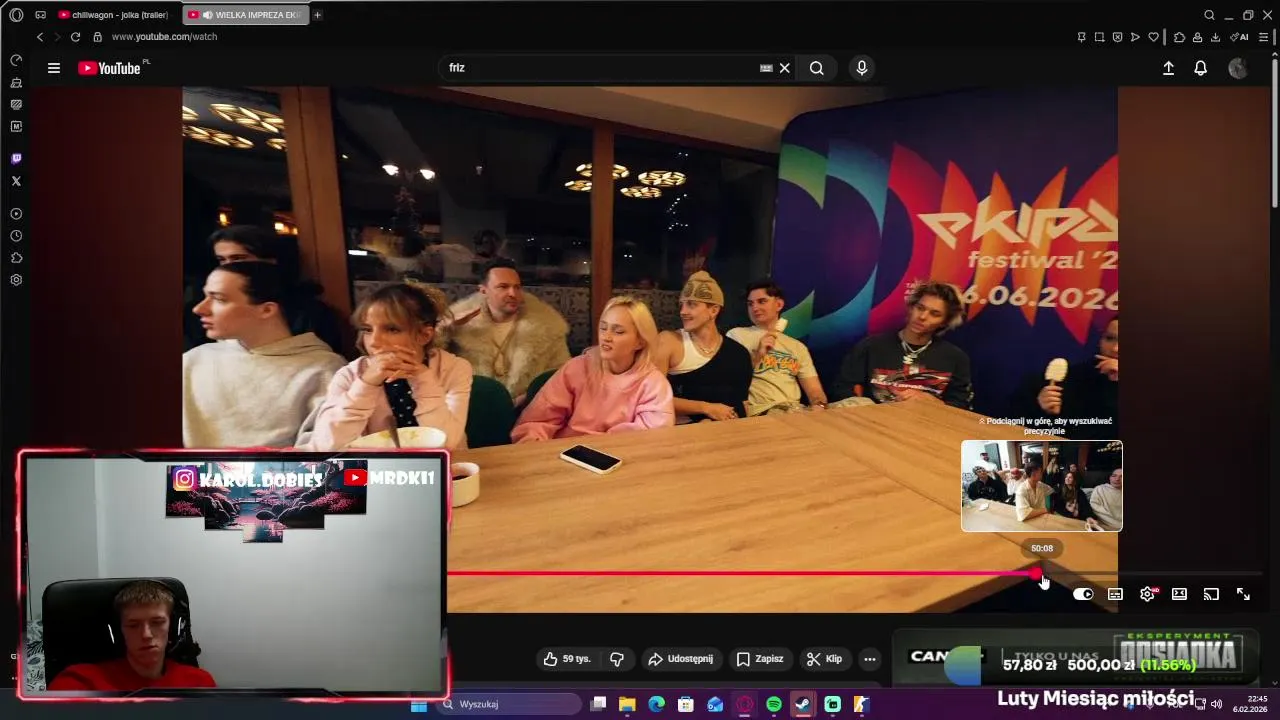1280x720 pixels.
Task: Dislike the video
Action: tap(617, 659)
